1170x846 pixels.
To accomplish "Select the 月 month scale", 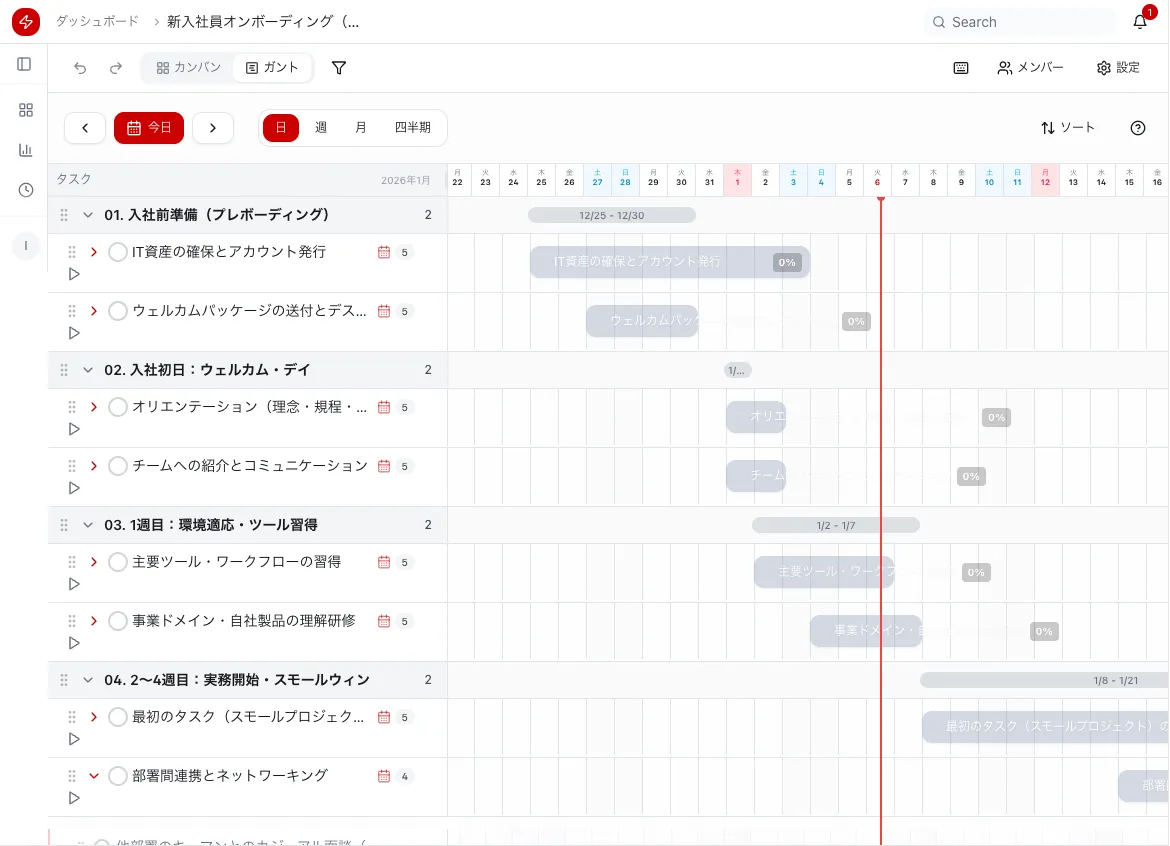I will (x=360, y=128).
